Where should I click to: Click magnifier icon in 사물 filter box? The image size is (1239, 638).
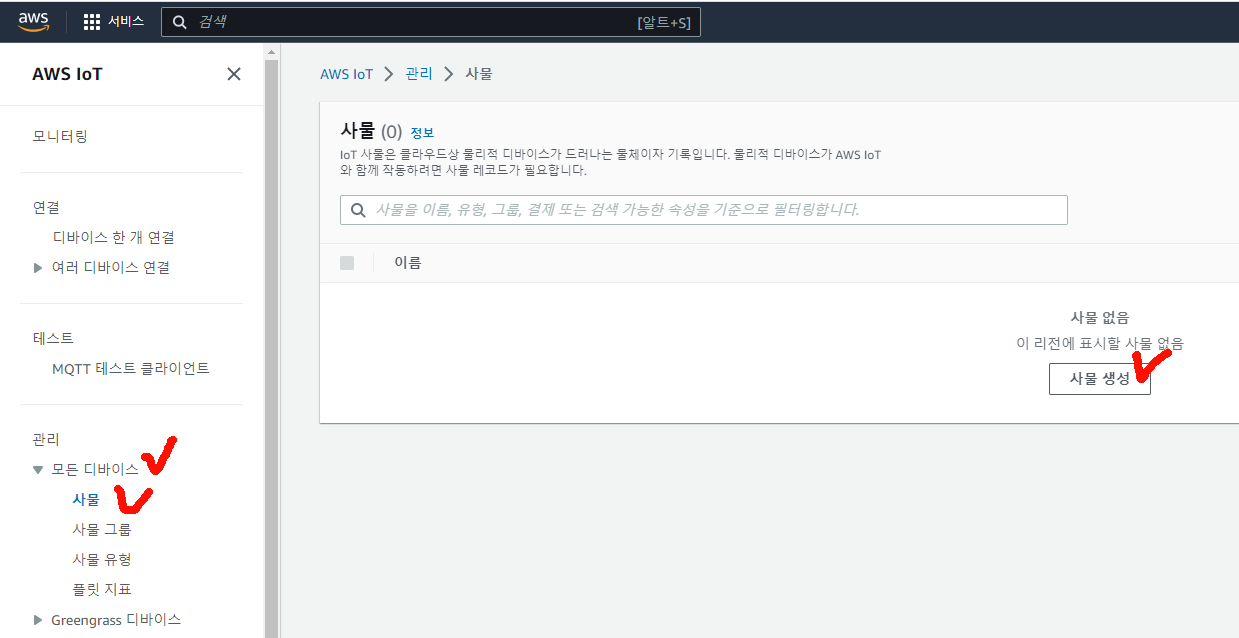(358, 210)
